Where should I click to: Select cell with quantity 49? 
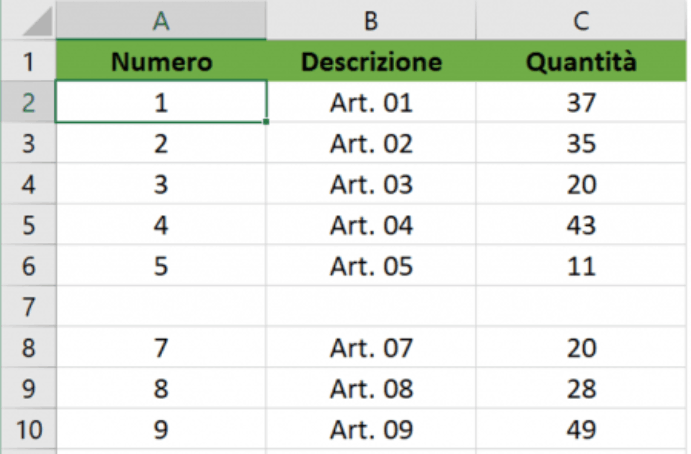point(581,429)
